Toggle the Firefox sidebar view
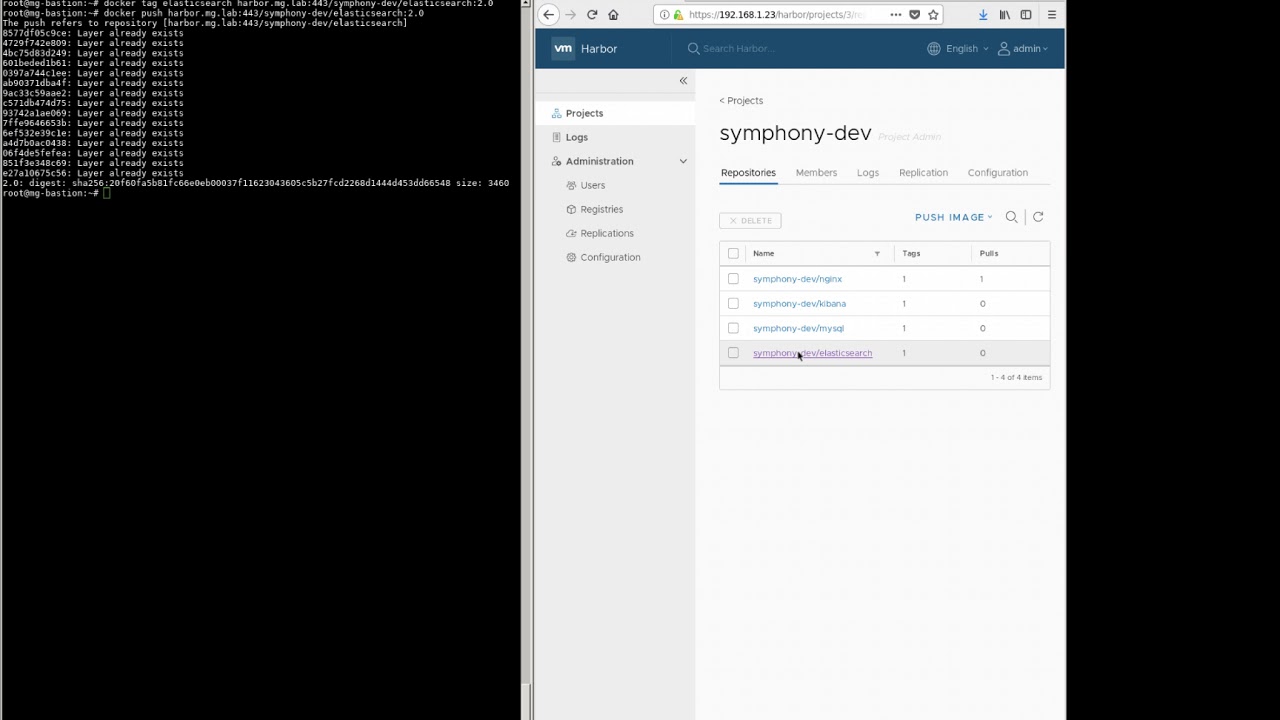The height and width of the screenshot is (720, 1280). coord(1026,15)
